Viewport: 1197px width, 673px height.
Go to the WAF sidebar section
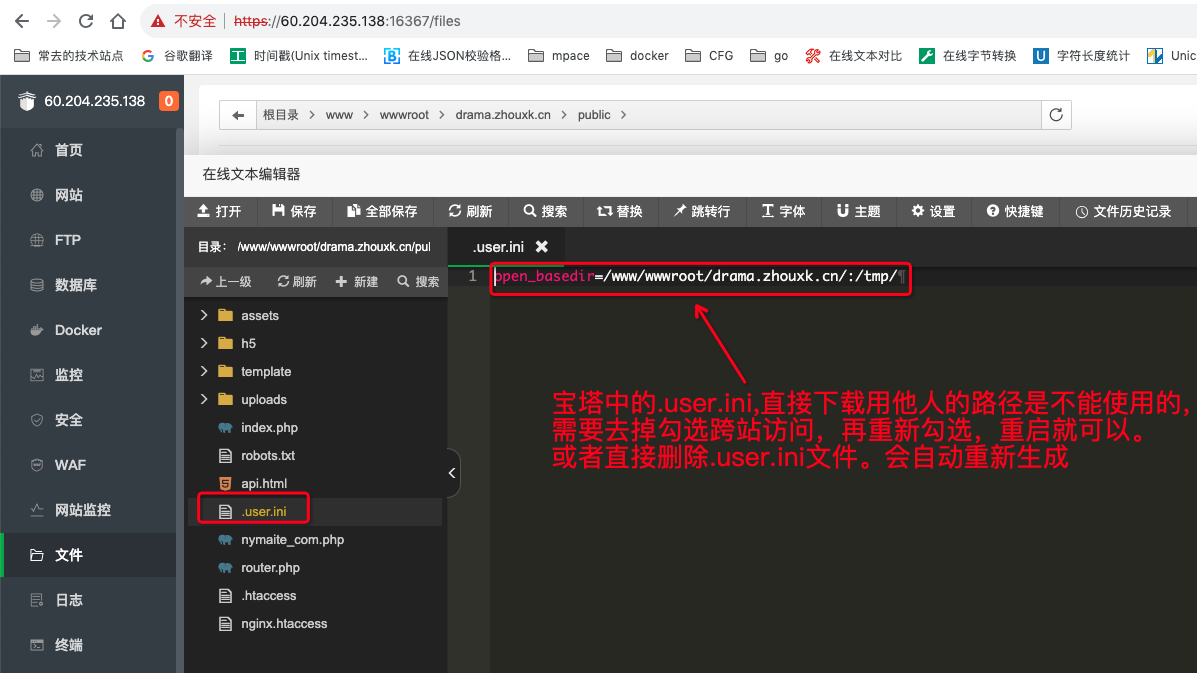pyautogui.click(x=69, y=465)
